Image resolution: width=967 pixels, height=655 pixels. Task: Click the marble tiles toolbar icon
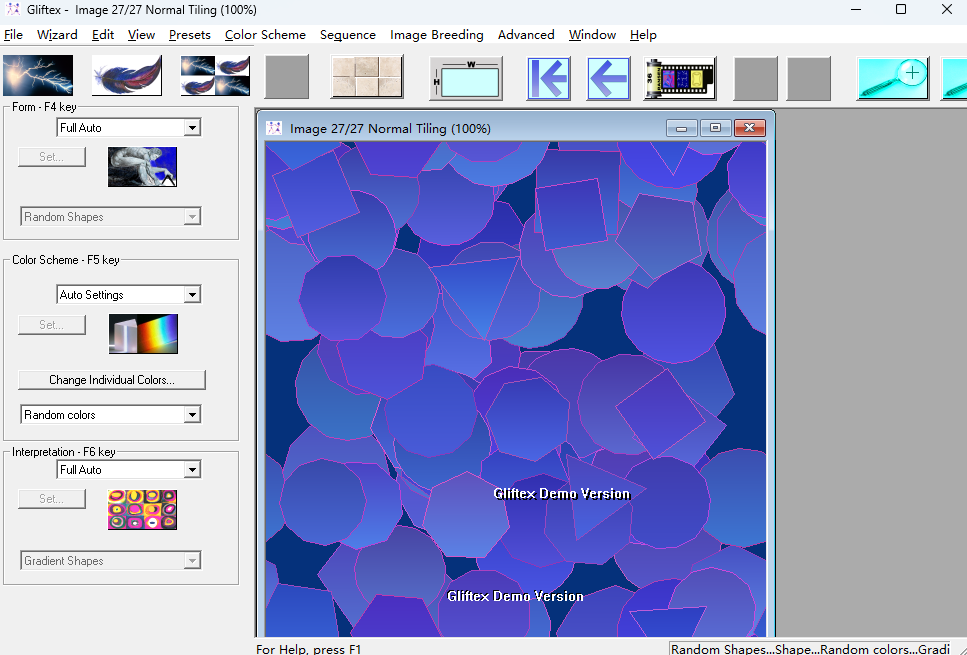coord(367,77)
